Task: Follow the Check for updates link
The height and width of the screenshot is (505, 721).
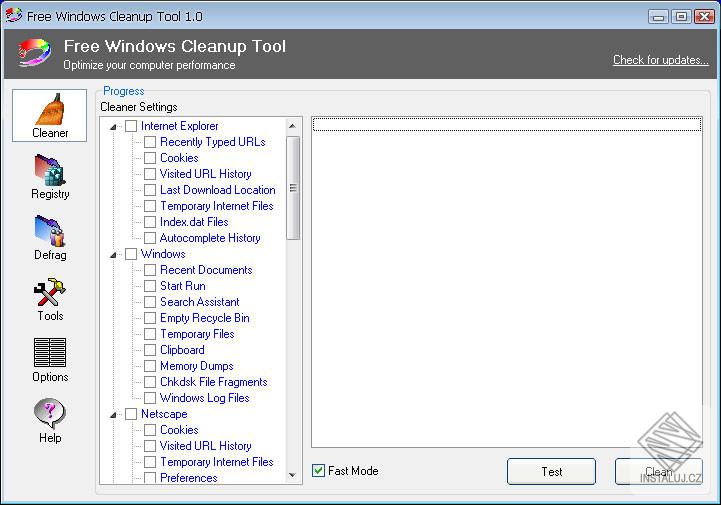Action: coord(660,60)
